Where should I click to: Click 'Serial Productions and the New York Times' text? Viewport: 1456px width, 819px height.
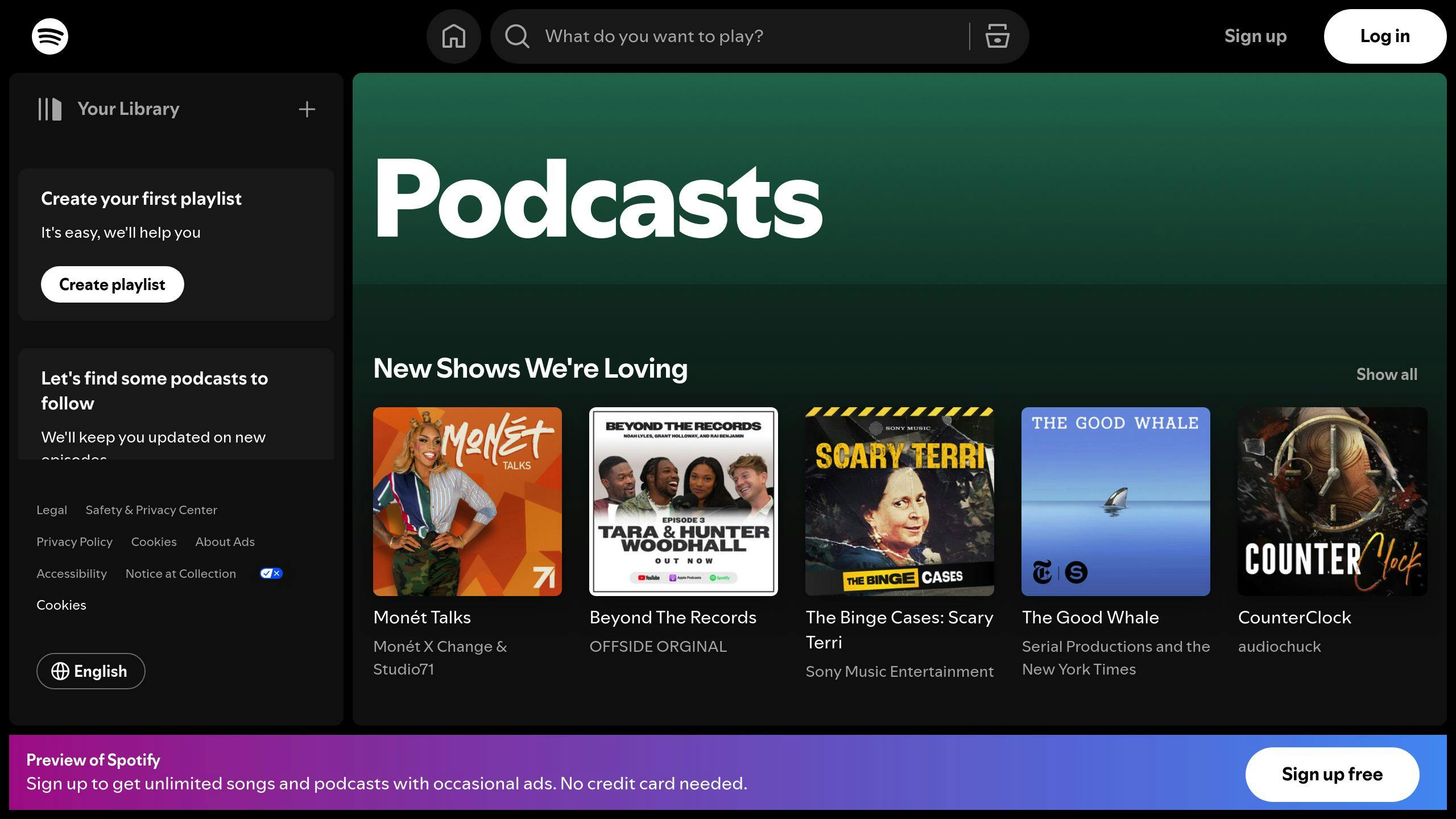point(1116,658)
